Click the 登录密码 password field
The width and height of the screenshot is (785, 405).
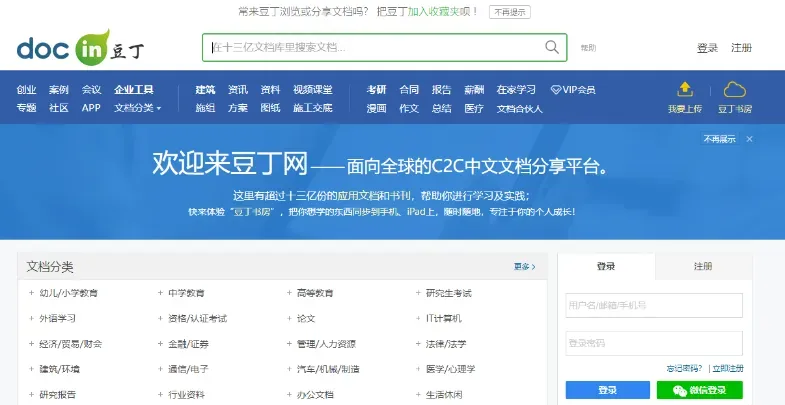pyautogui.click(x=654, y=343)
